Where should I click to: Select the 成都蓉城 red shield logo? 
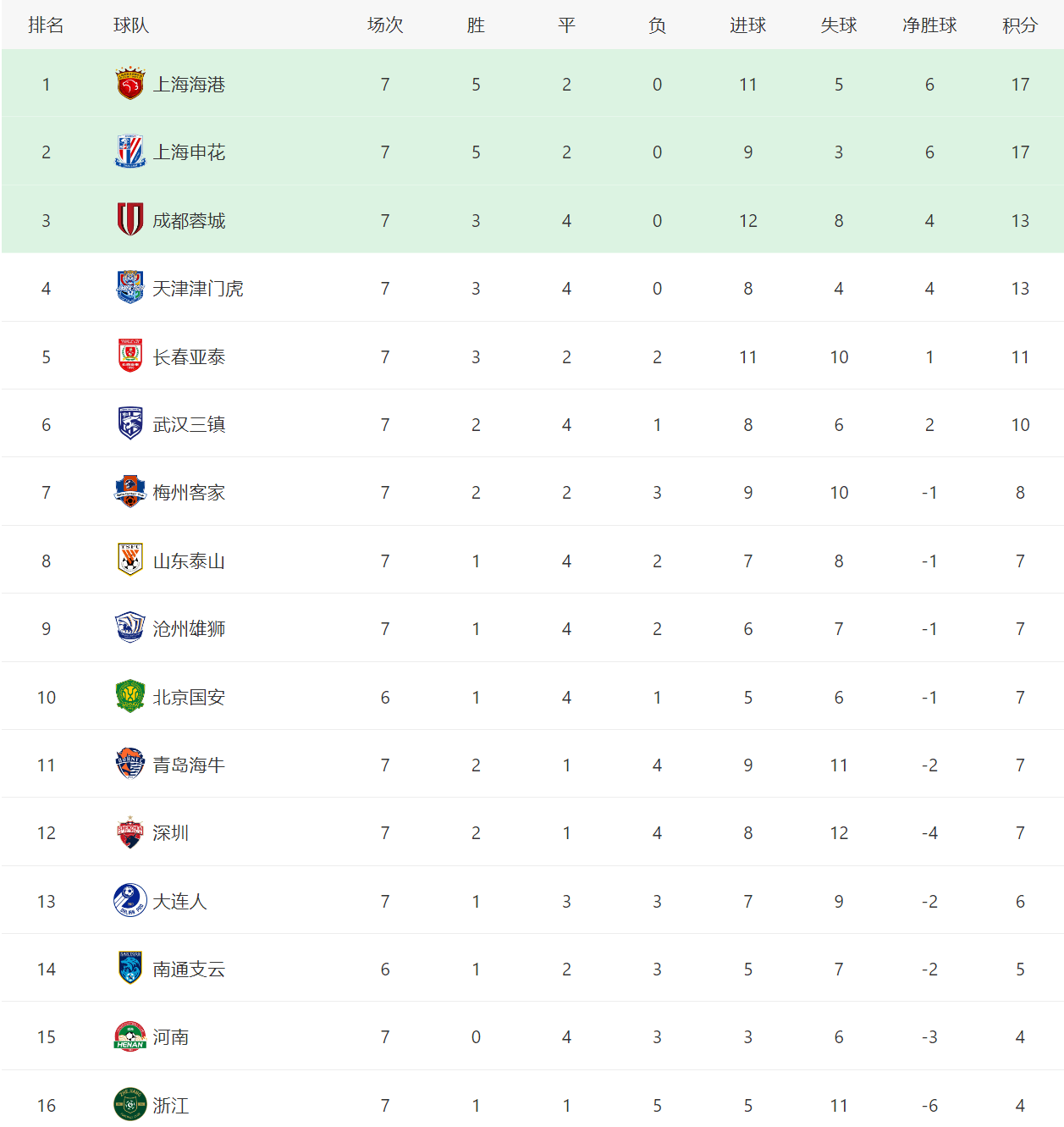[130, 220]
